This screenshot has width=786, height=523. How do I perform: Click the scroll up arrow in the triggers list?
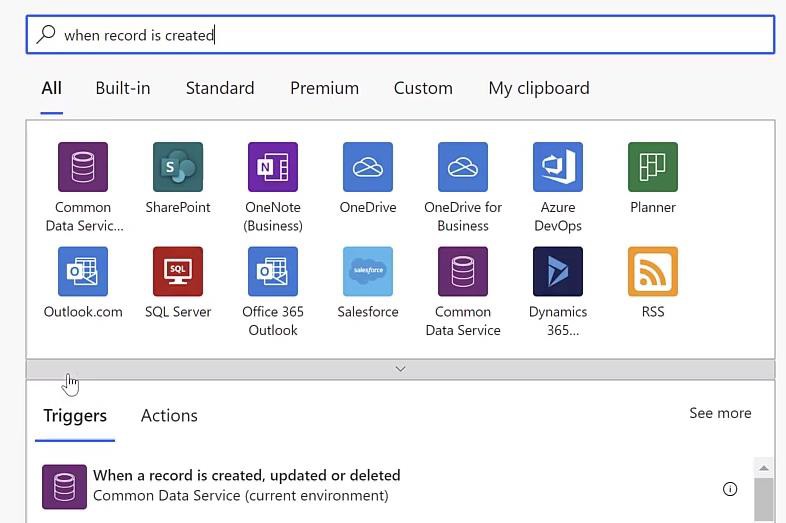click(x=763, y=468)
